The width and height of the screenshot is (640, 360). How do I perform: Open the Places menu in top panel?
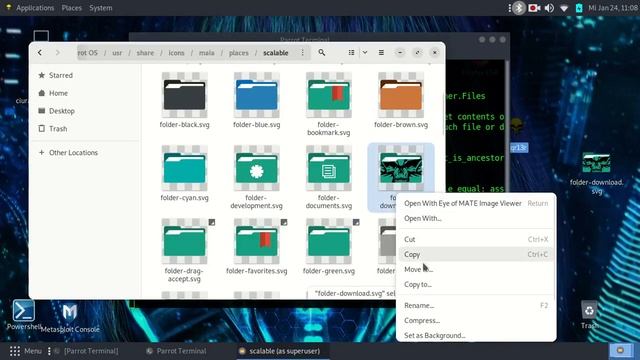[71, 8]
